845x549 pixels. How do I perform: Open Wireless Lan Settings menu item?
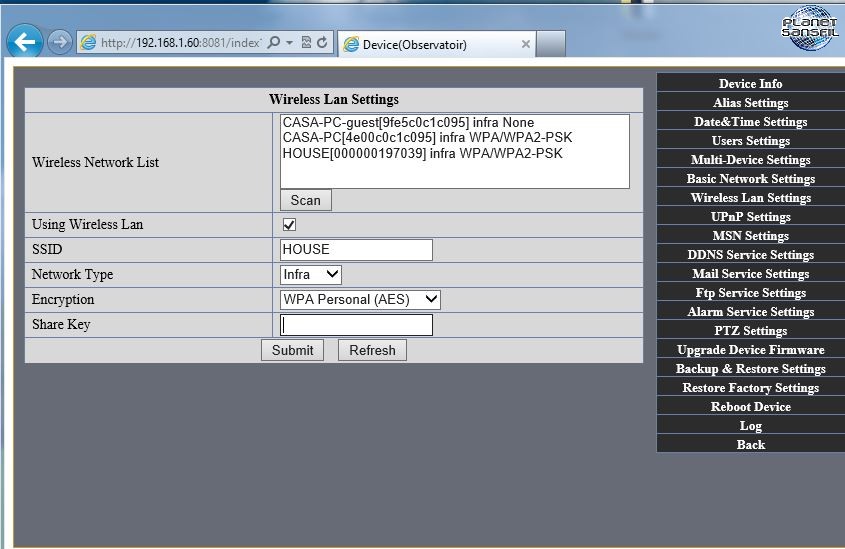(751, 198)
